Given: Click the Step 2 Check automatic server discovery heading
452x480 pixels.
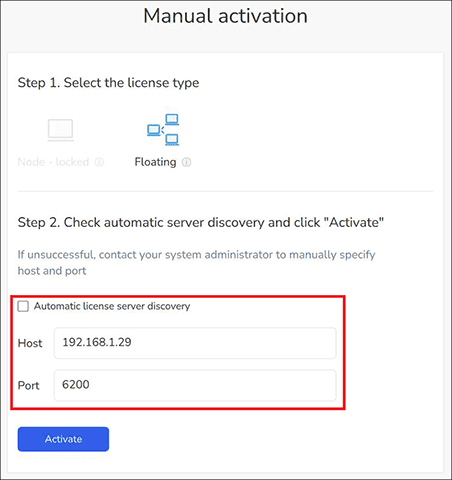Looking at the screenshot, I should [201, 222].
